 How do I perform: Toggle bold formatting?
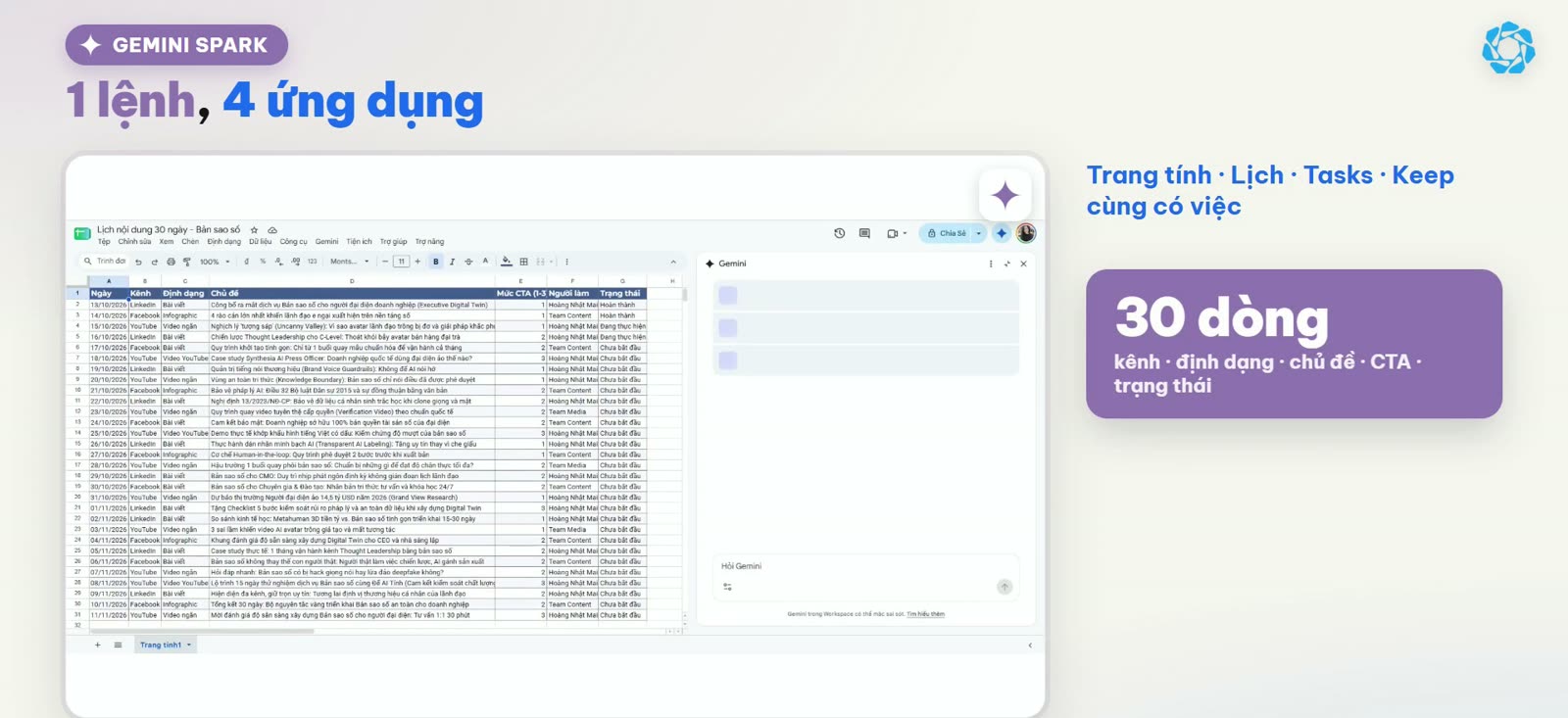tap(436, 262)
